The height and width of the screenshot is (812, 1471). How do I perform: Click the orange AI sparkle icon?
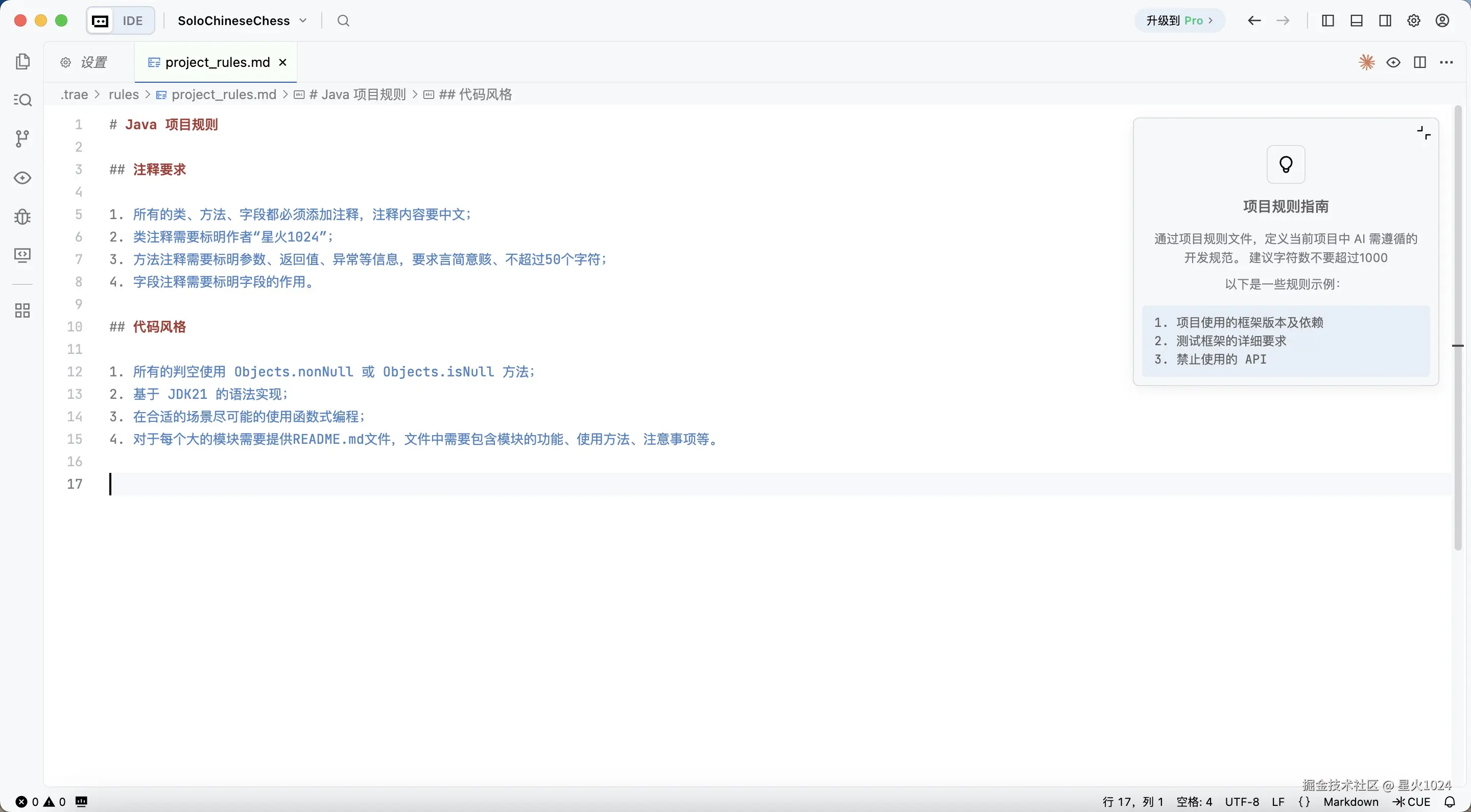coord(1366,62)
